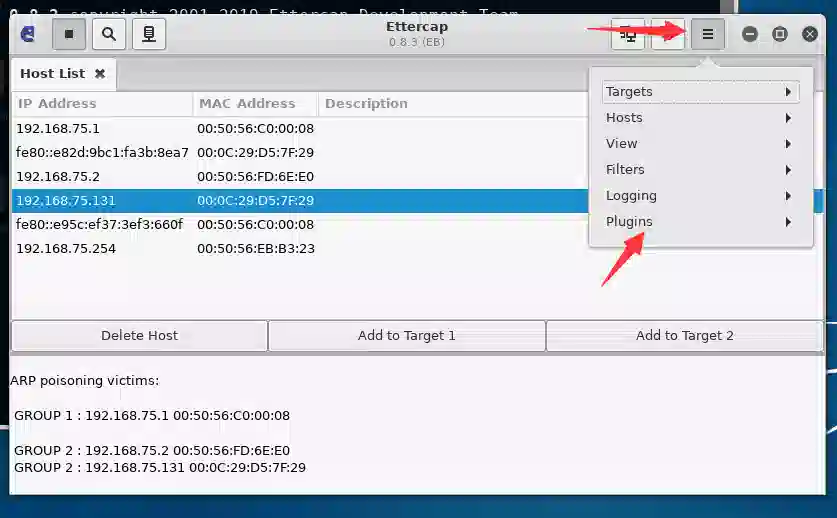This screenshot has width=837, height=518.
Task: Select host fe80::e95c:ef37:3ef3:660f
Action: [99, 225]
